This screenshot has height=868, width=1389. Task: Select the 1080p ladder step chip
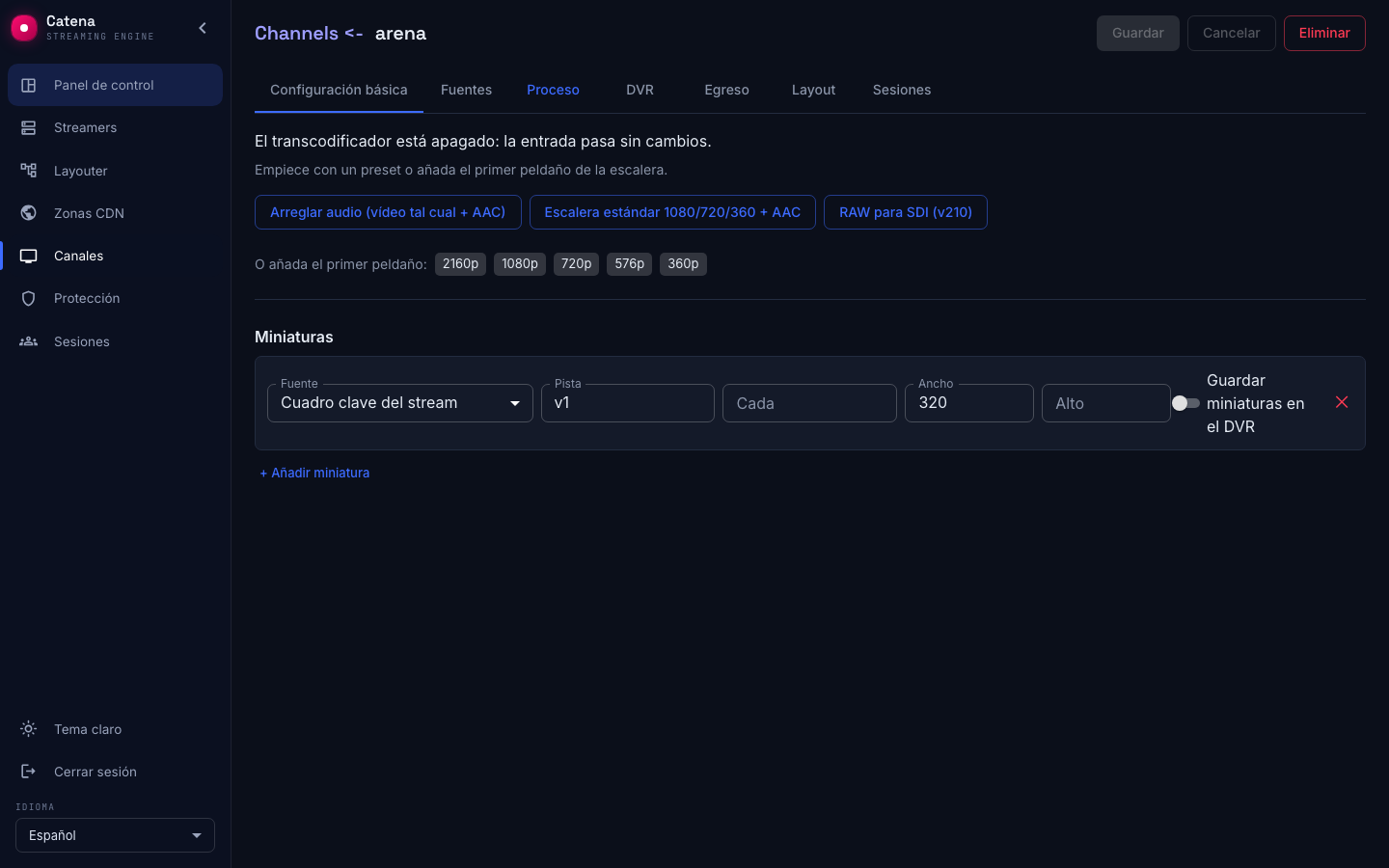pyautogui.click(x=520, y=264)
